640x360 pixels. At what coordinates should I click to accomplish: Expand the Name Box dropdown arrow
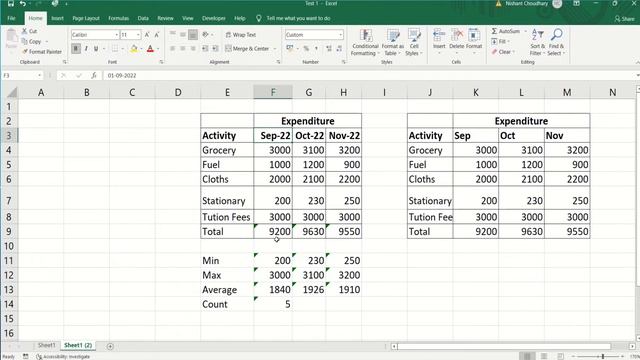[39, 76]
